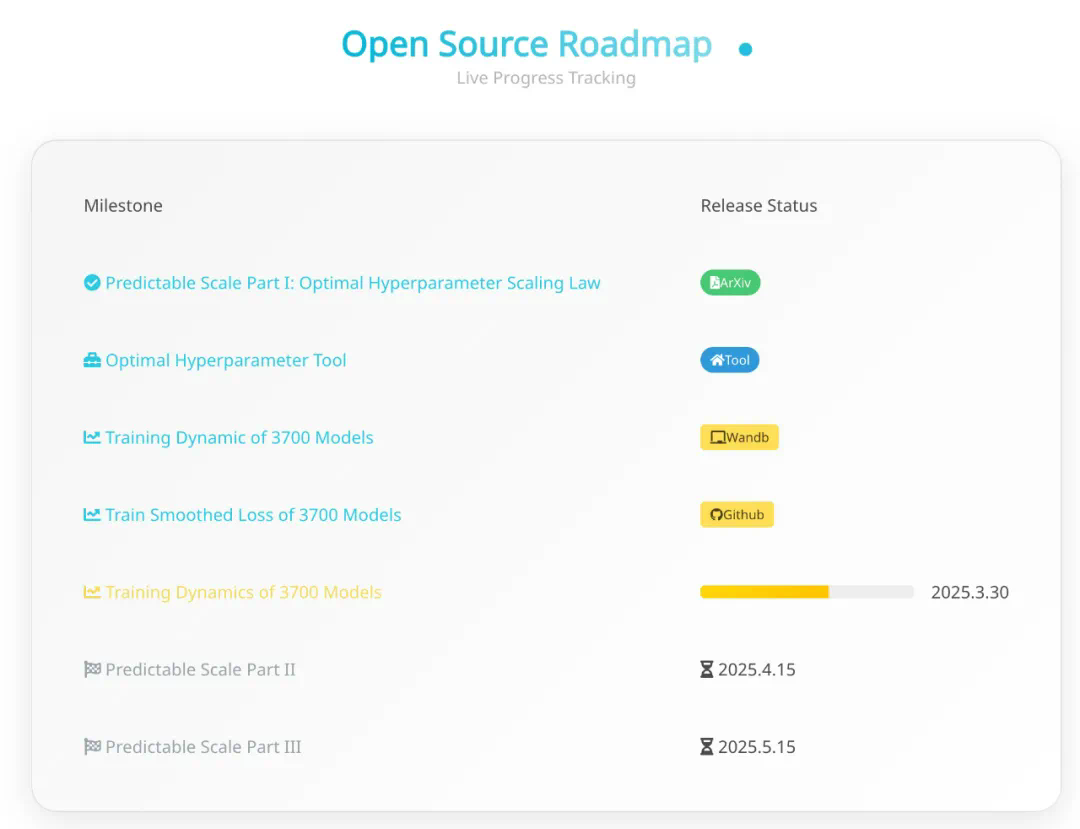Open Train Smoothed Loss of 3700 Models link
Viewport: 1080px width, 829px height.
coord(253,514)
